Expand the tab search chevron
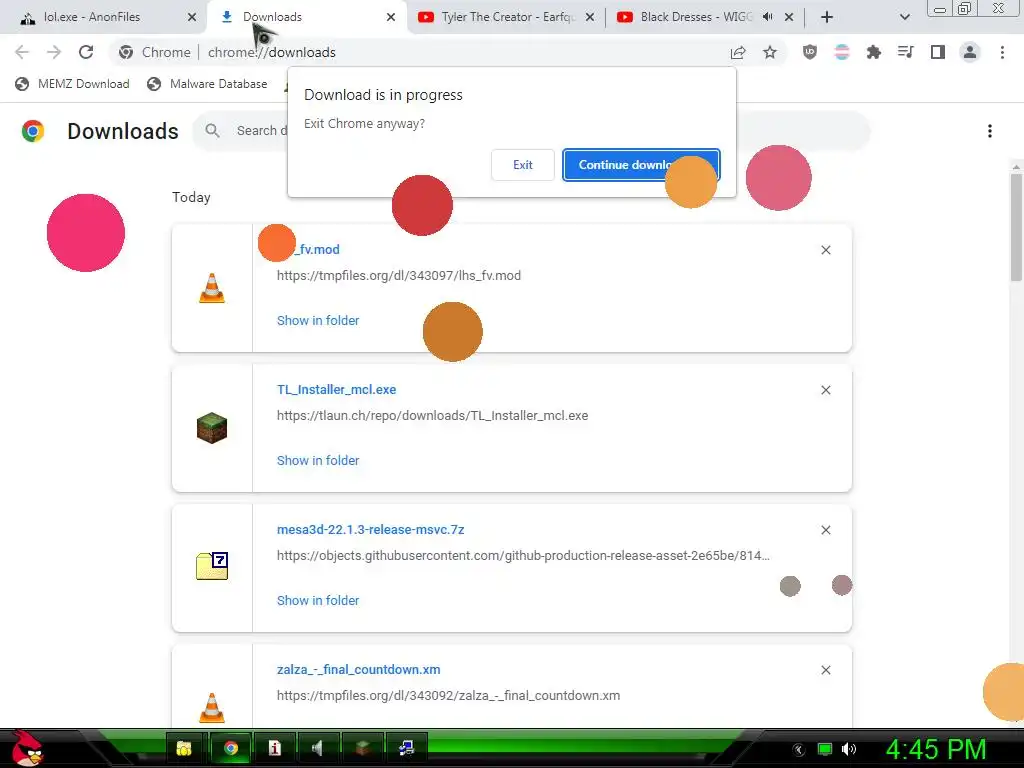This screenshot has height=768, width=1024. pos(904,17)
